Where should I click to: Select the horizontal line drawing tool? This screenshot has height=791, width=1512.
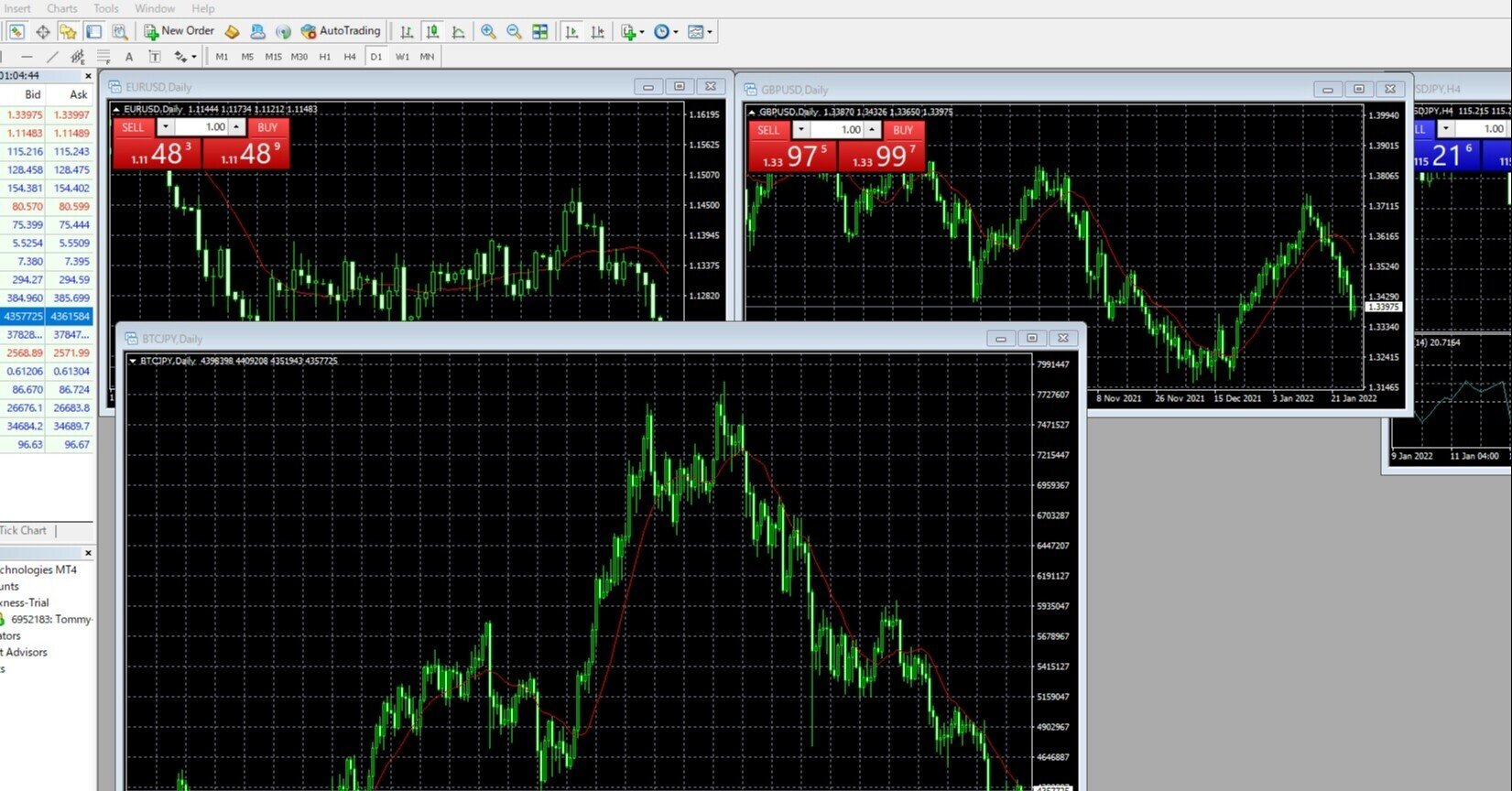27,57
